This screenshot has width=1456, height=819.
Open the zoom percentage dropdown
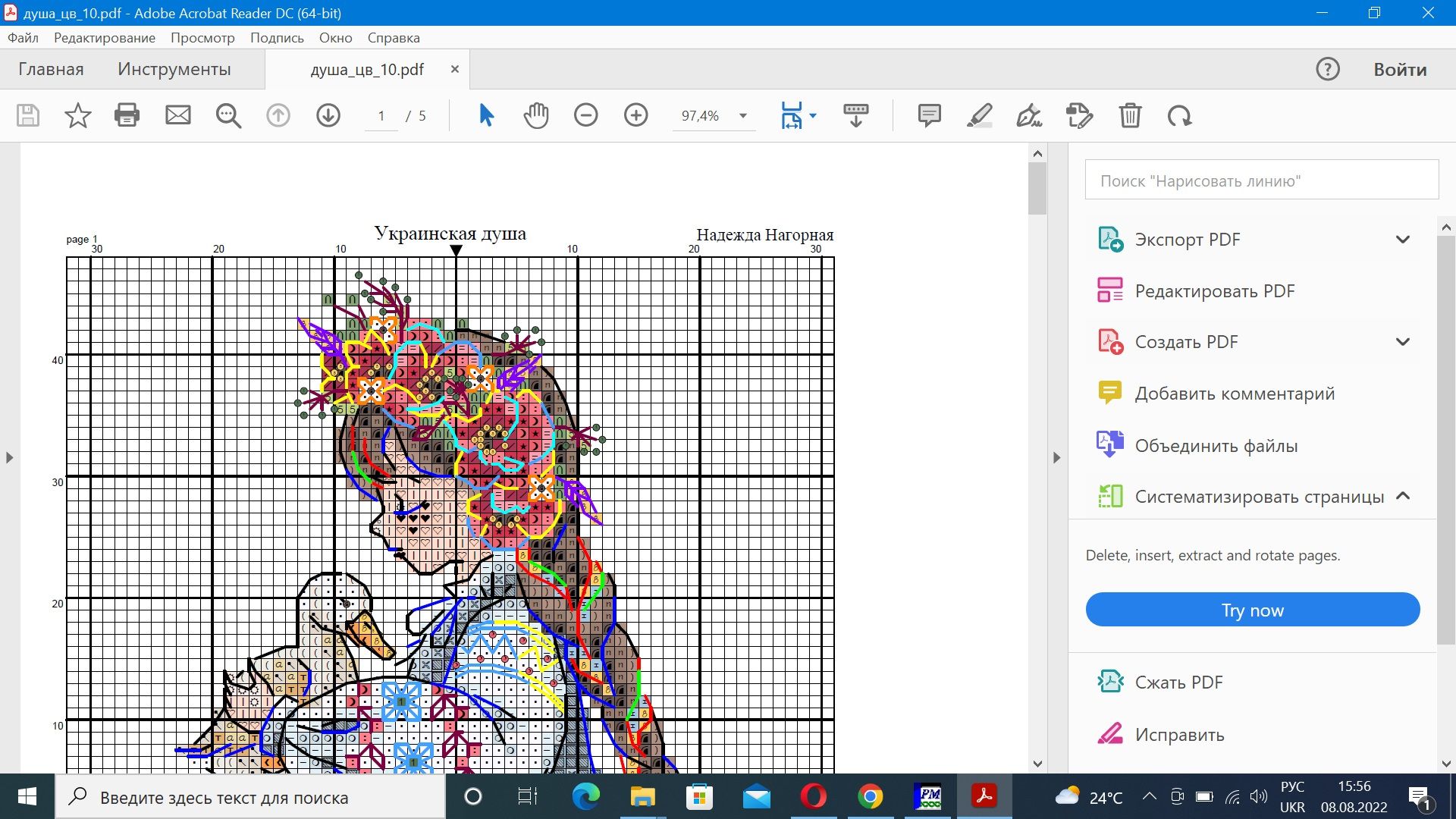[743, 116]
